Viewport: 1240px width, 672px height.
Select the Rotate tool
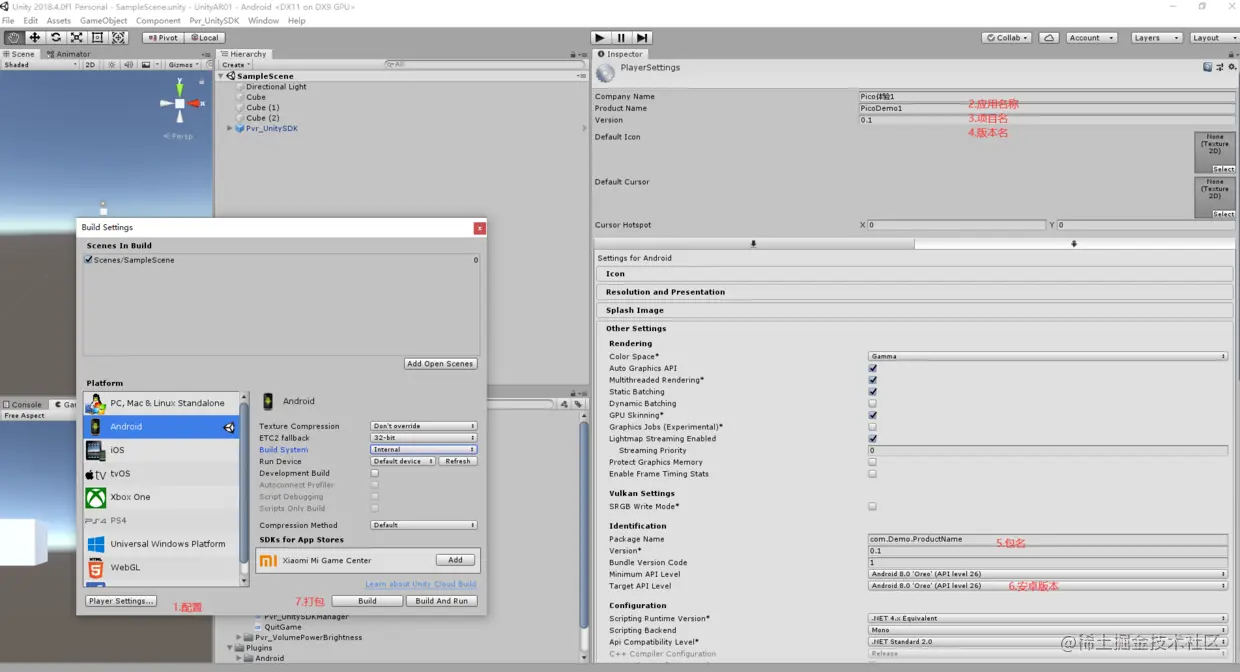55,38
